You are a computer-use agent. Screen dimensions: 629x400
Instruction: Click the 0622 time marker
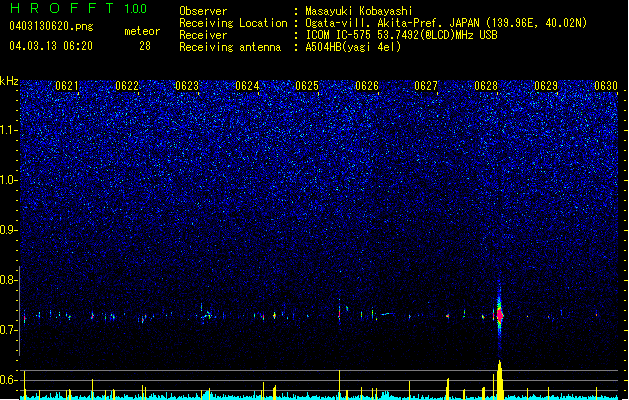point(127,85)
